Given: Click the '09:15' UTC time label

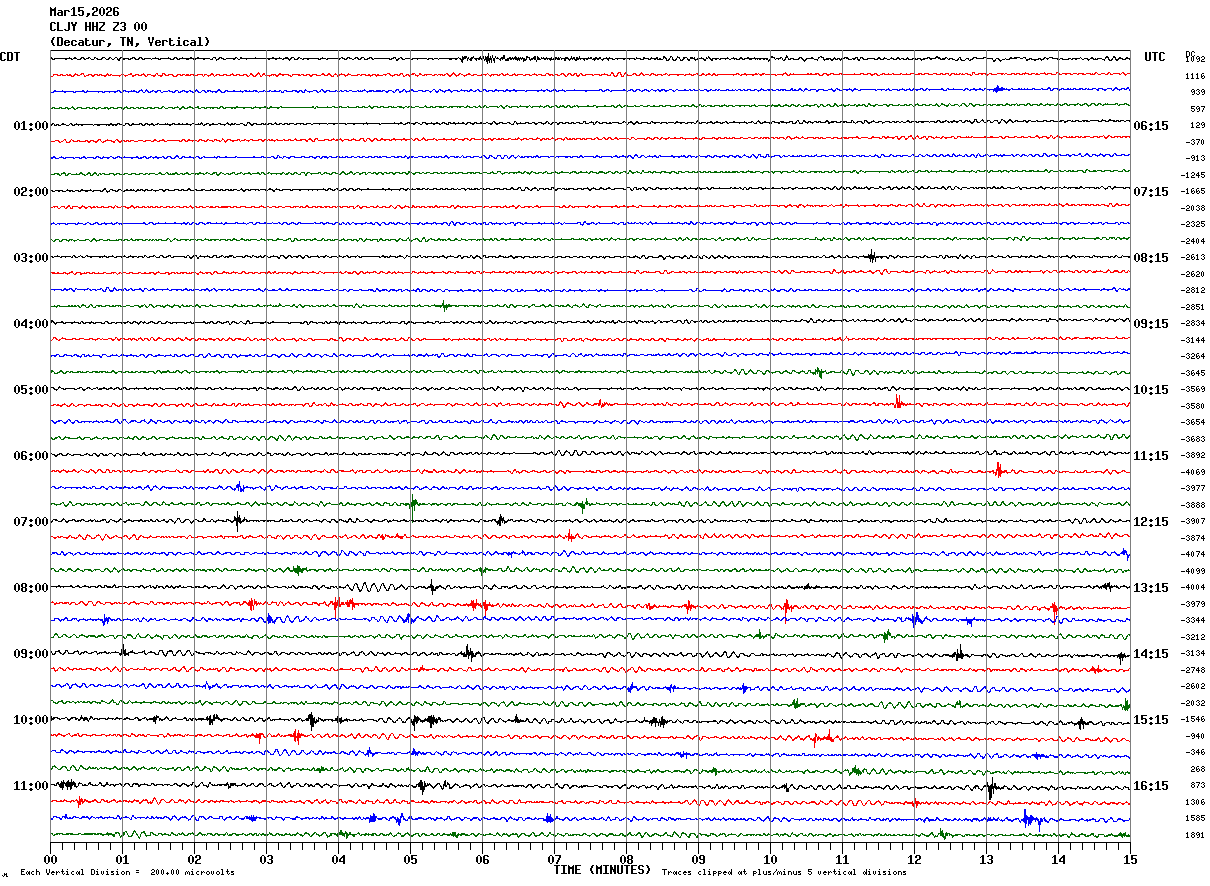Looking at the screenshot, I should 1151,324.
